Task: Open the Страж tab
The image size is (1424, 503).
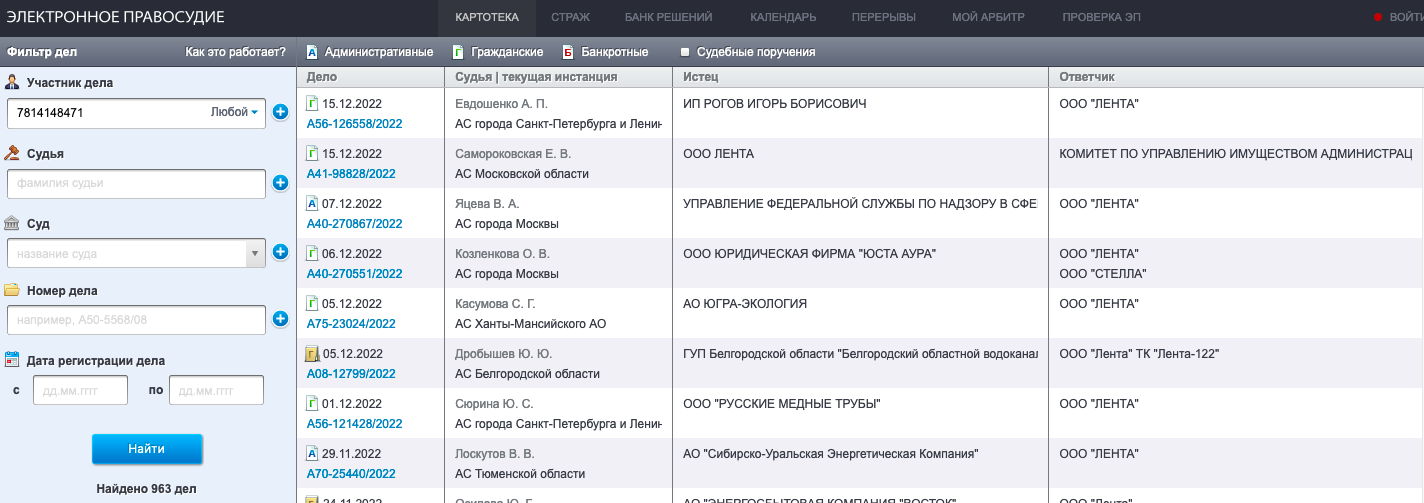Action: (570, 17)
